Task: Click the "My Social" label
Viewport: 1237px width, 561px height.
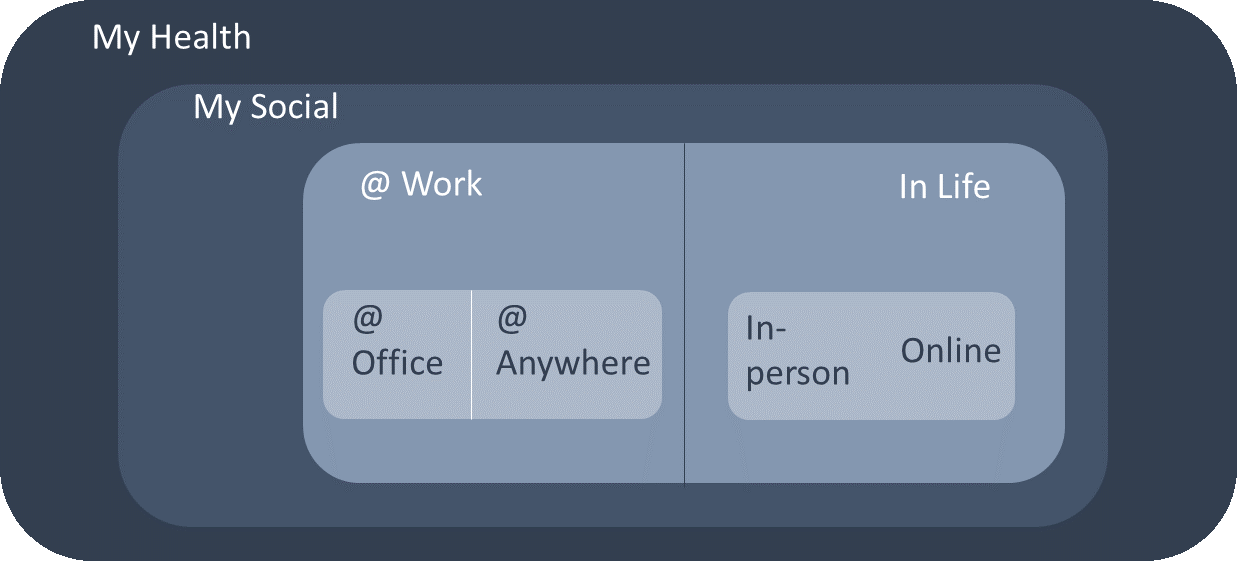Action: click(x=265, y=106)
